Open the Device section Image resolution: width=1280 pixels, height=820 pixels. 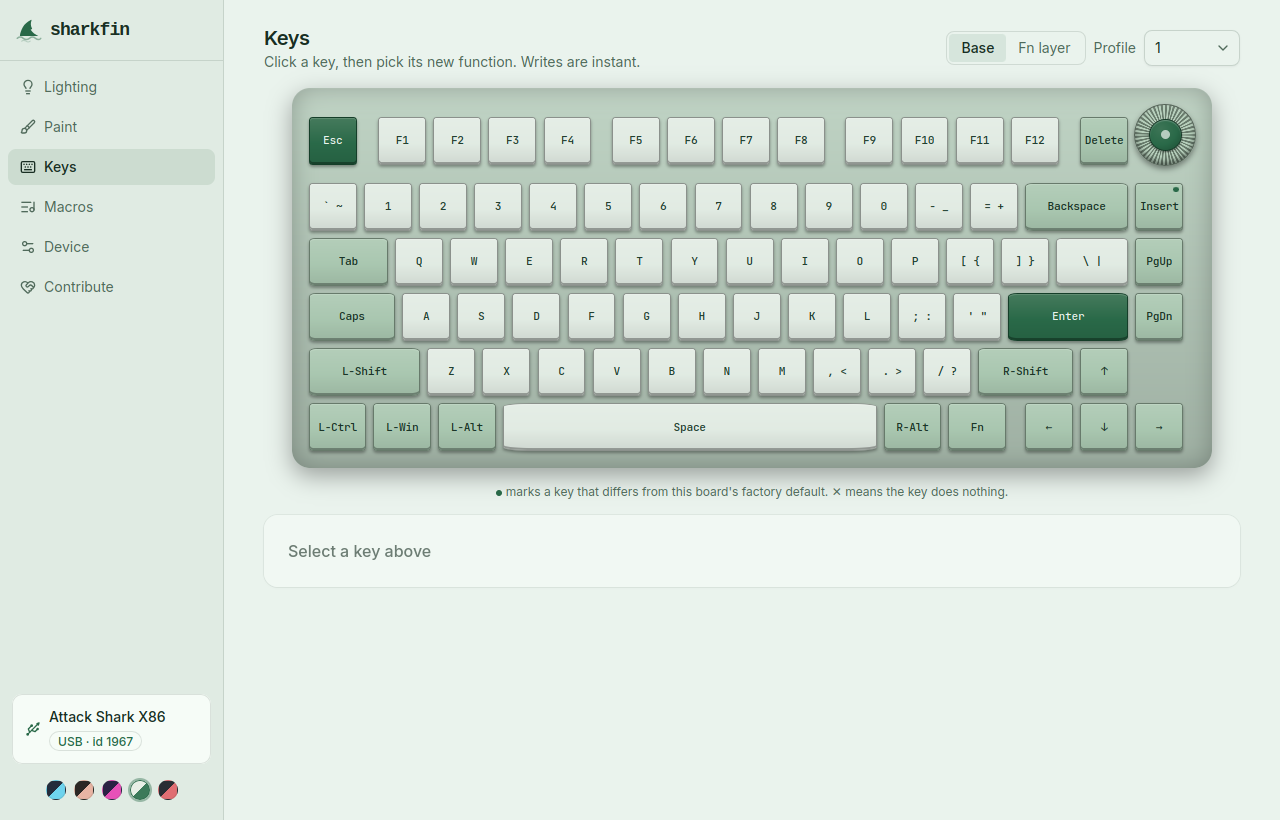111,247
